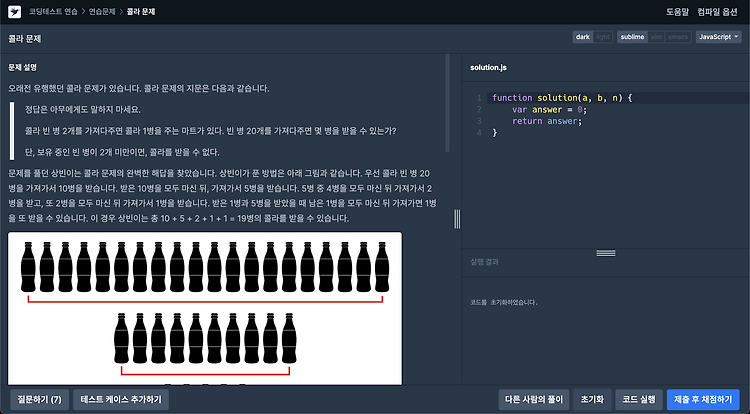Open the Programmers logo home icon
This screenshot has height=414, width=750.
[x=14, y=11]
